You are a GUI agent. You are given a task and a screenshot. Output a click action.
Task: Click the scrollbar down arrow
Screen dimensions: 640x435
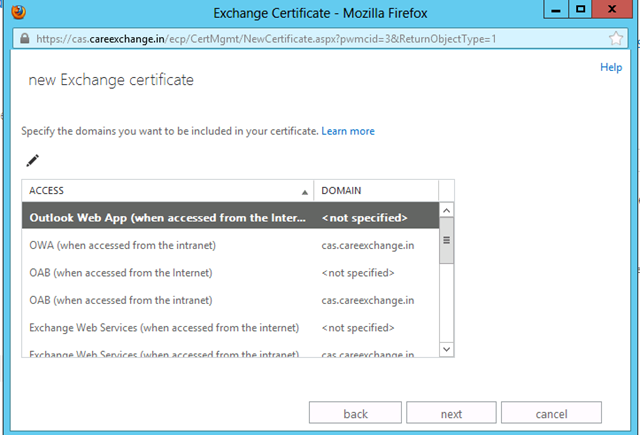[x=447, y=349]
